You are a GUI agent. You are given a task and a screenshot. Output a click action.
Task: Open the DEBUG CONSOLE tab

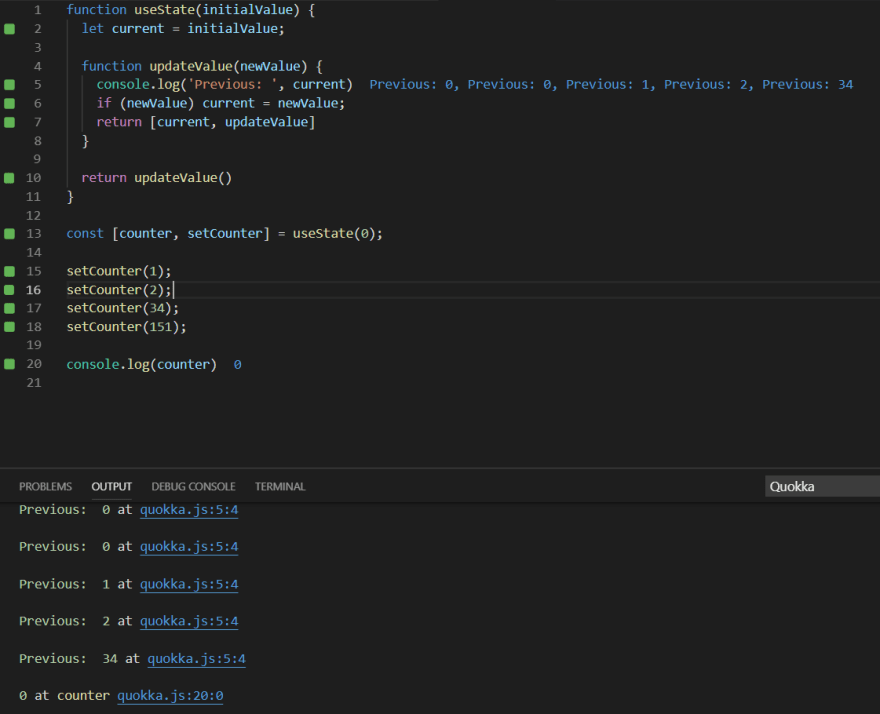(x=193, y=487)
